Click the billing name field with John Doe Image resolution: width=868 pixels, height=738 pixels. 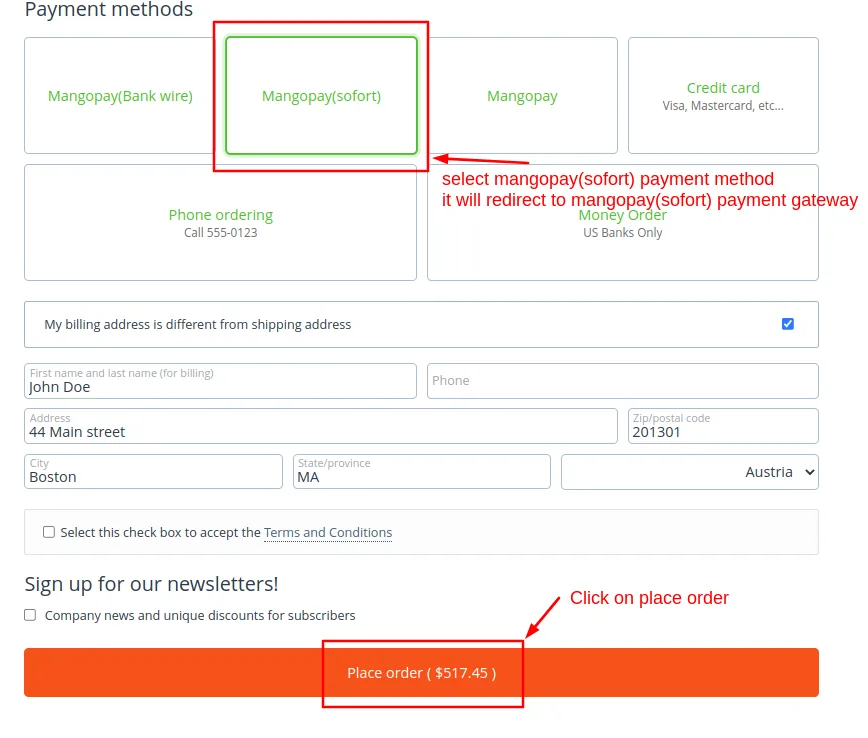tap(220, 381)
